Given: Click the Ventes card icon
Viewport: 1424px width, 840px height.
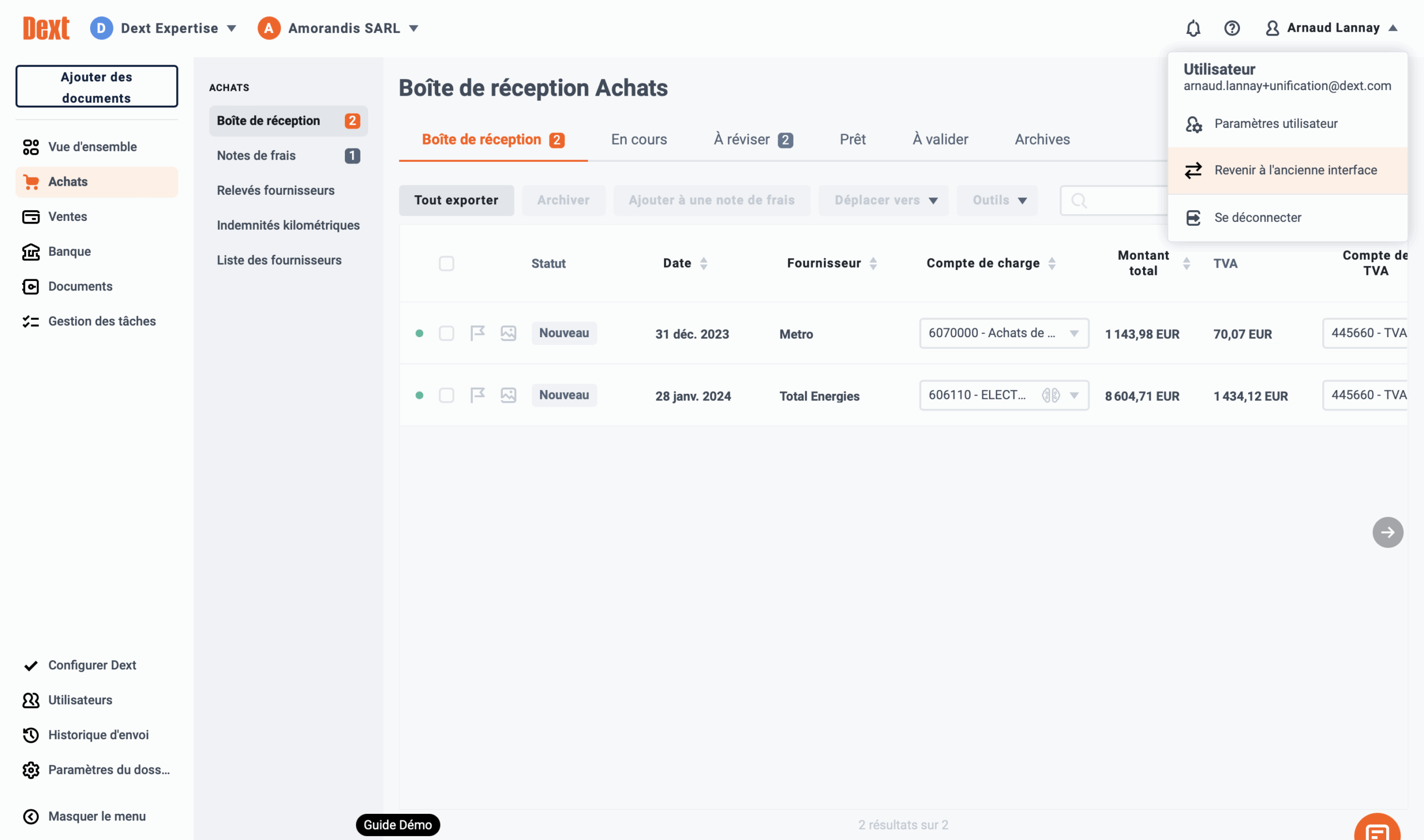Looking at the screenshot, I should [x=31, y=217].
